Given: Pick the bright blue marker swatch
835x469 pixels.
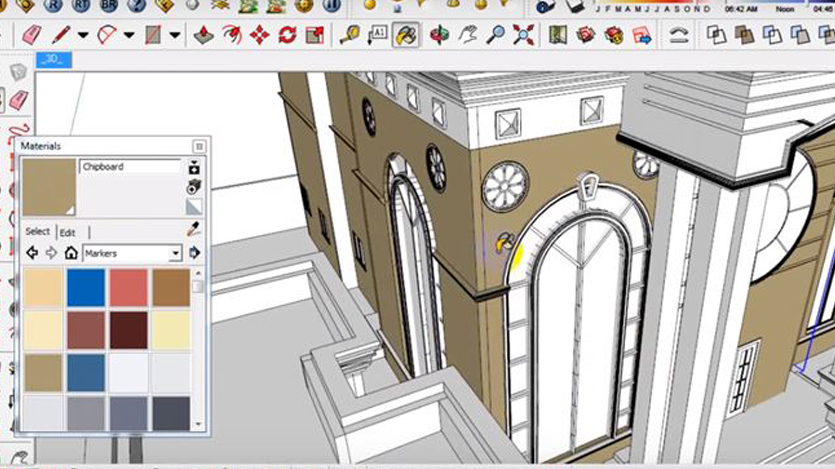Looking at the screenshot, I should point(86,288).
